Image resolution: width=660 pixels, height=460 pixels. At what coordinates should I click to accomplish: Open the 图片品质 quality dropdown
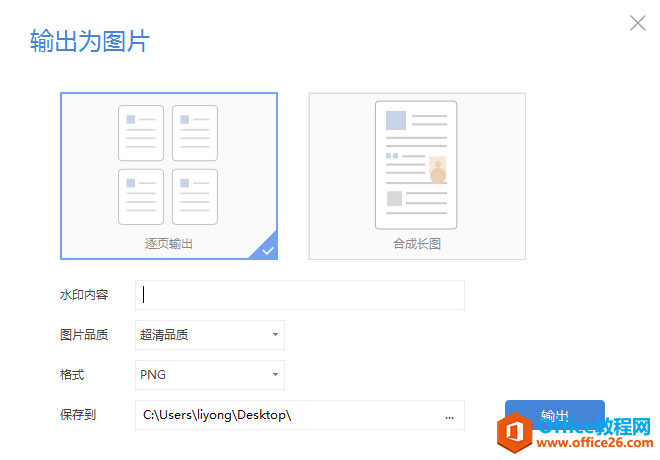coord(210,335)
